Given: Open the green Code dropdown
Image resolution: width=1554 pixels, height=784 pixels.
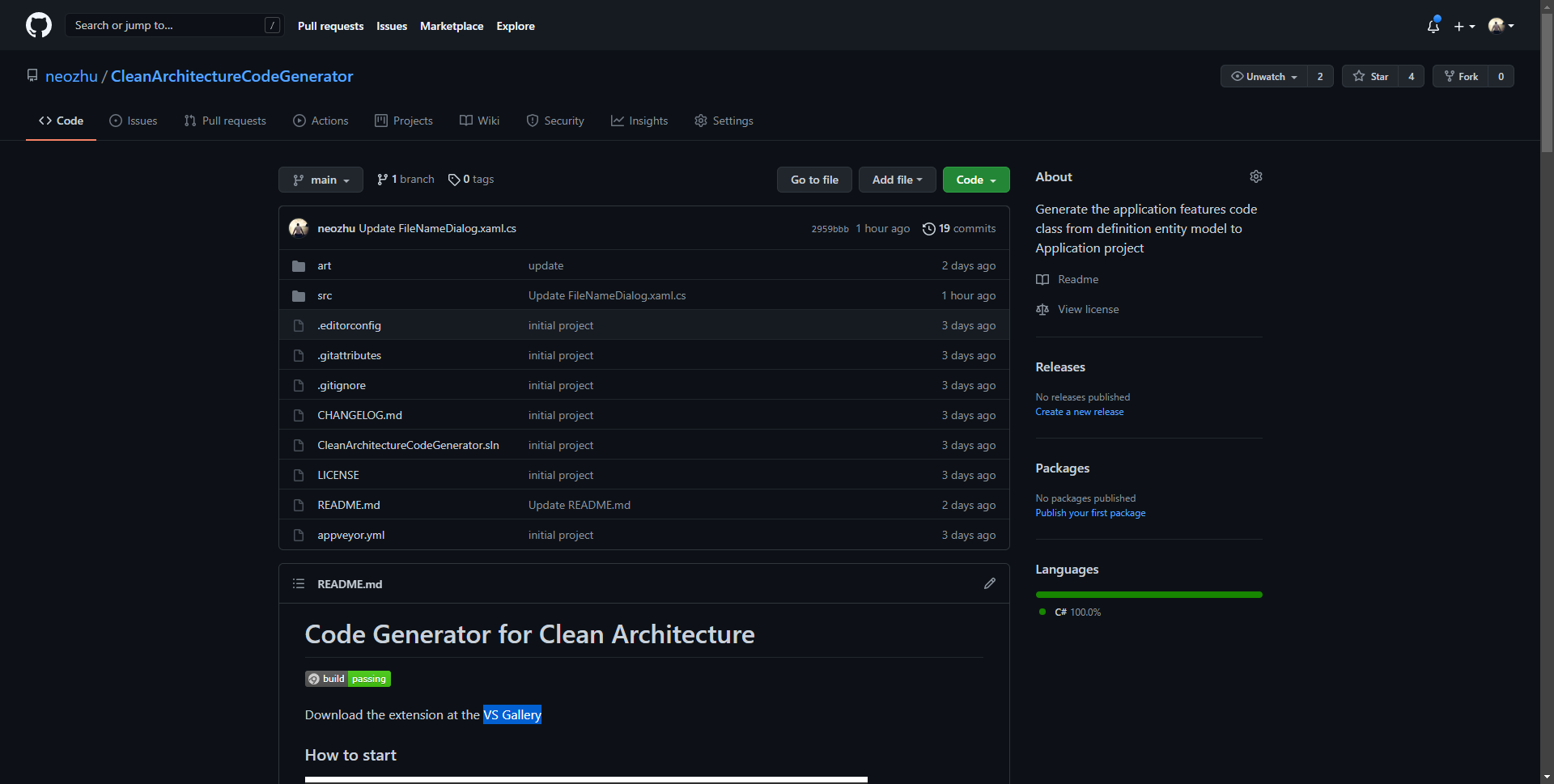Looking at the screenshot, I should pyautogui.click(x=976, y=180).
